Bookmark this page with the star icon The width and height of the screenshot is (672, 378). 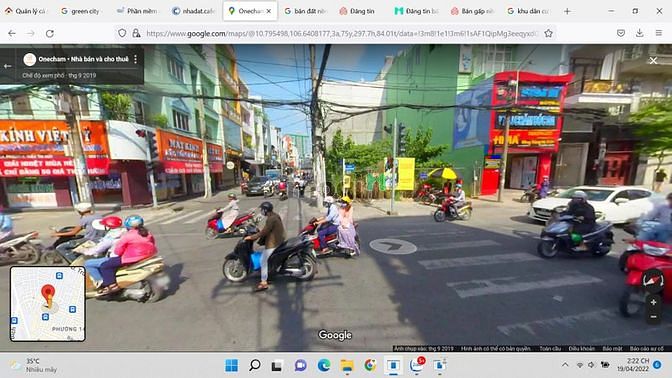tap(548, 33)
